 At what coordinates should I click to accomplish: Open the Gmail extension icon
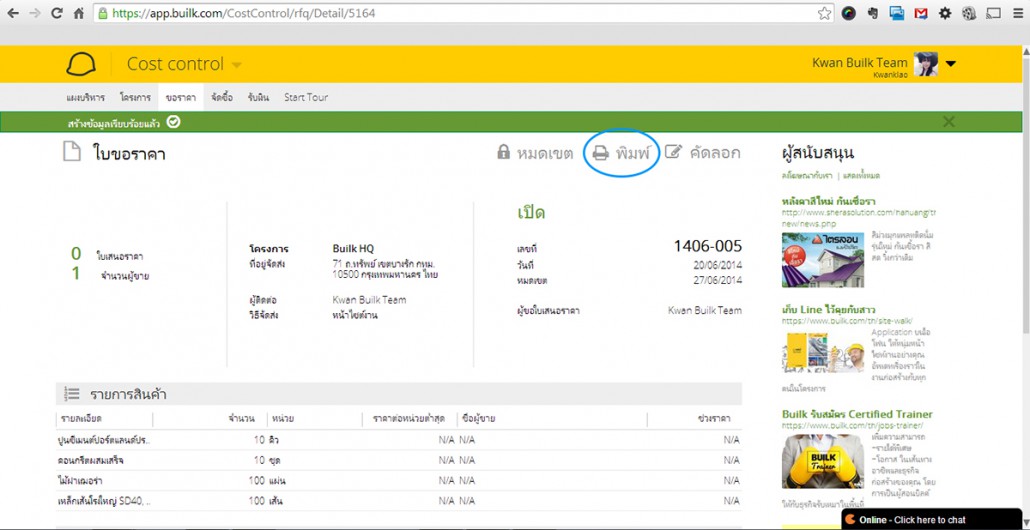(x=920, y=13)
